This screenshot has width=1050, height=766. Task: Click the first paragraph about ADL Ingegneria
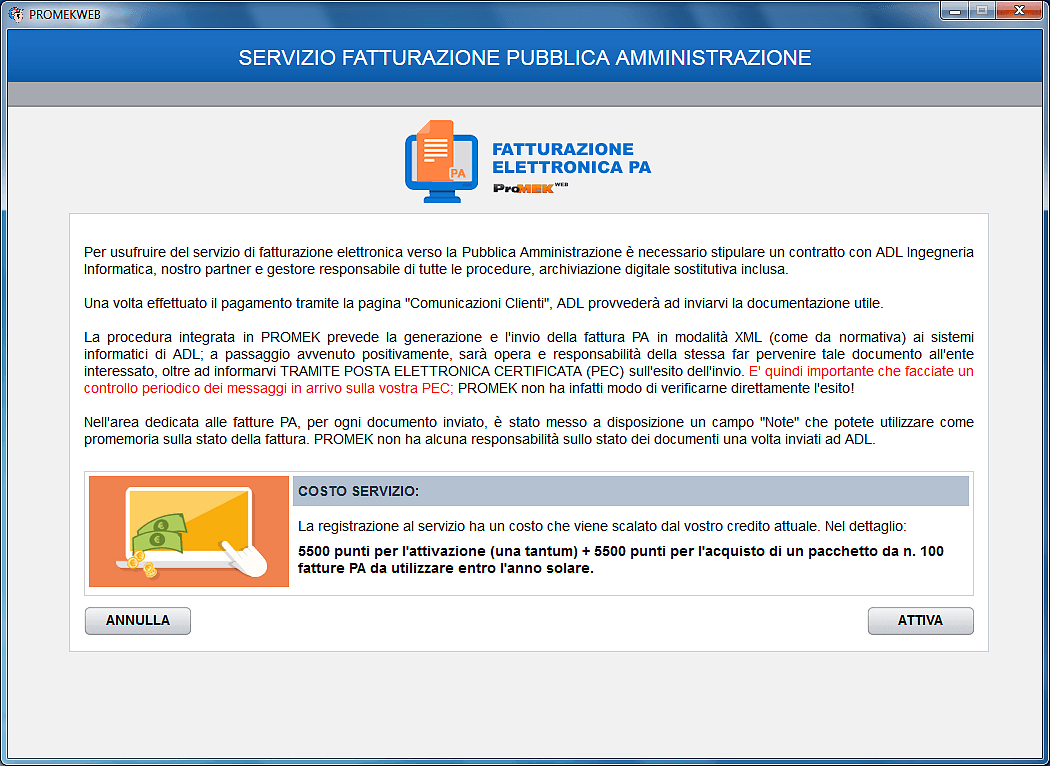[528, 260]
